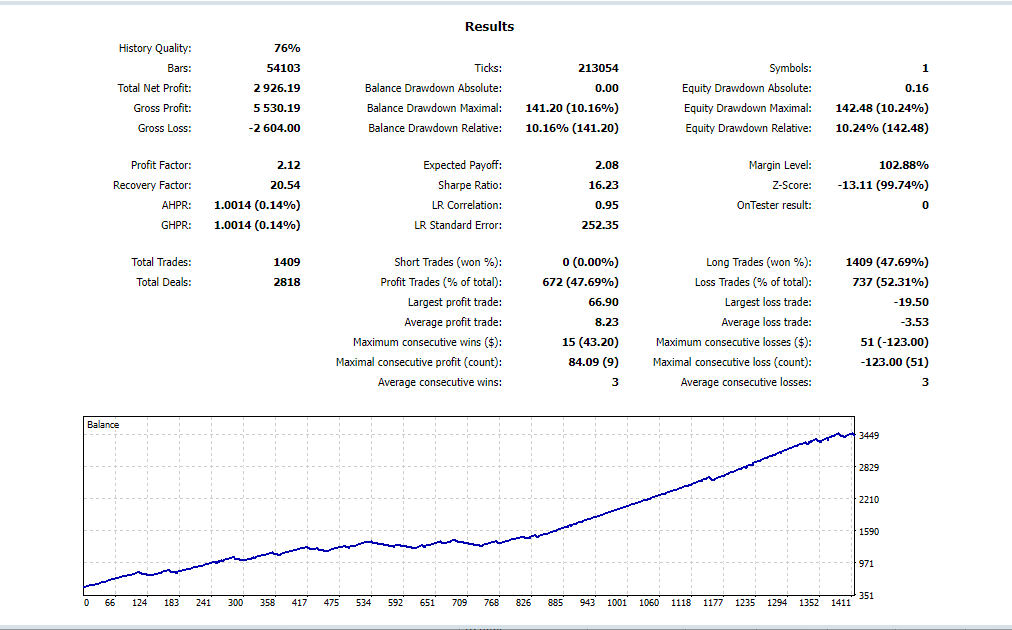
Task: Select the Profit Factor value 2.12
Action: coord(289,165)
